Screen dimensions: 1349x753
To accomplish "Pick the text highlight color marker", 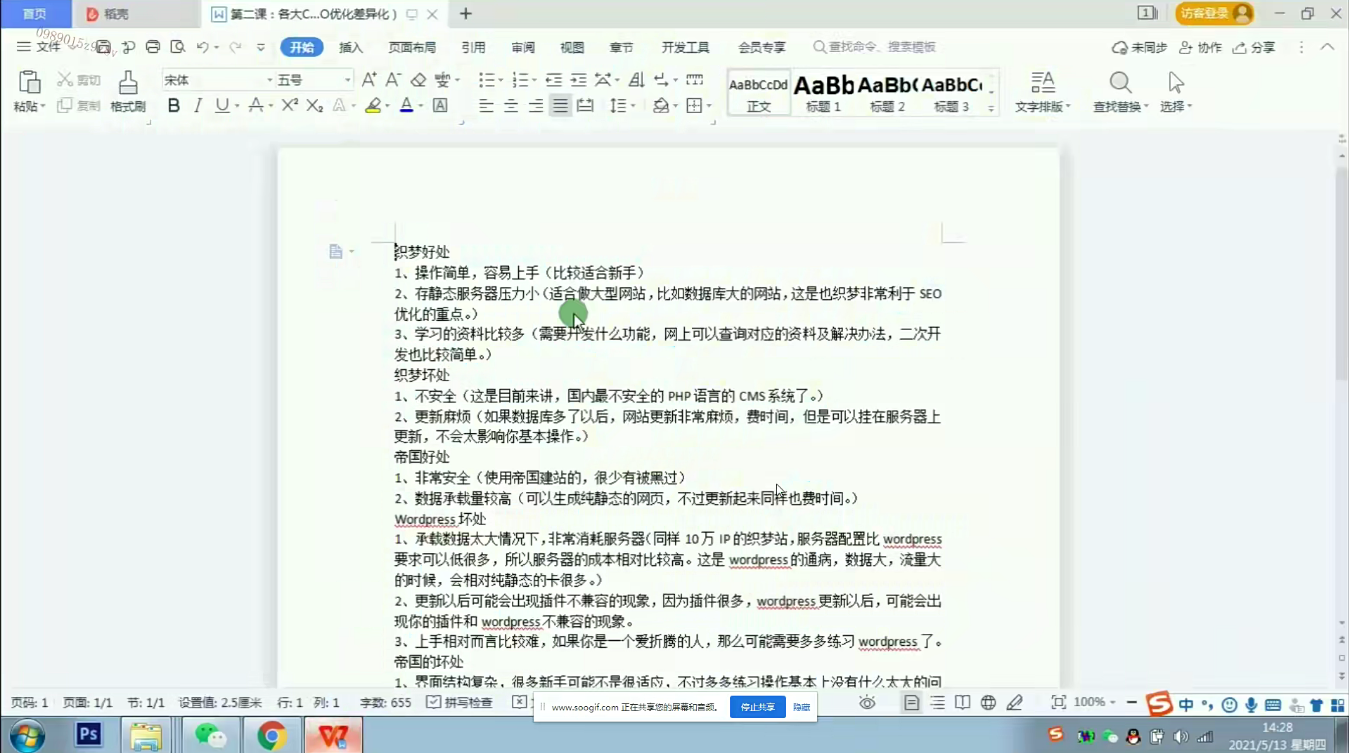I will (373, 106).
